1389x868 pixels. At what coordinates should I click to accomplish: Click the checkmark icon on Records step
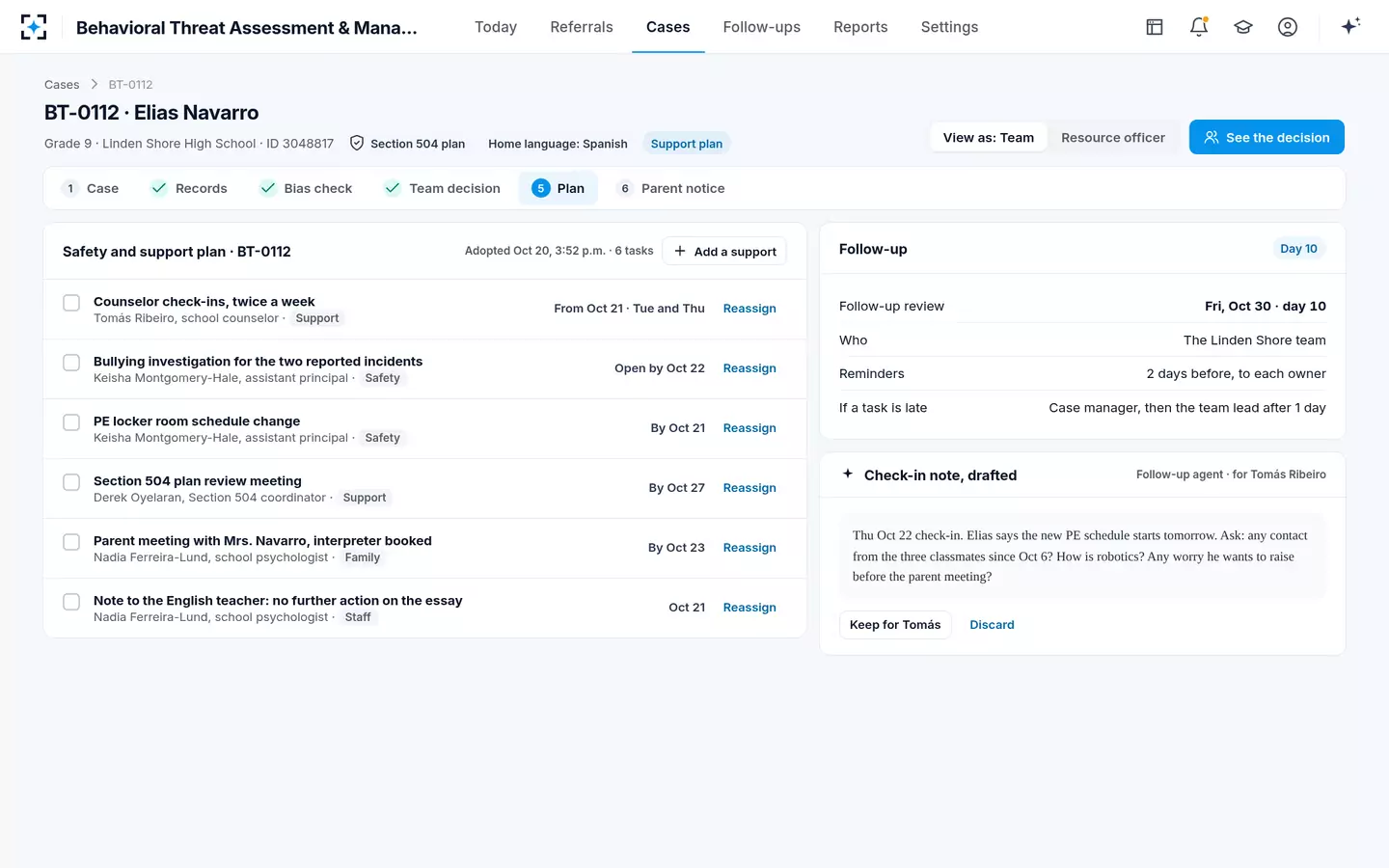(x=159, y=188)
